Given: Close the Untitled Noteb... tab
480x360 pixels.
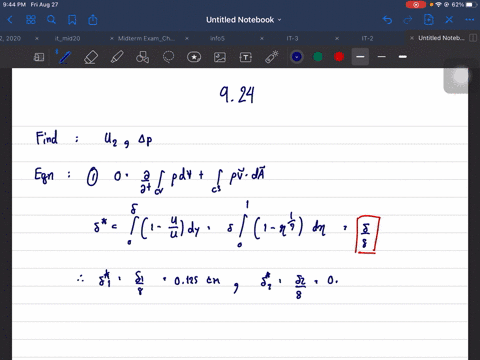Looking at the screenshot, I should click(412, 38).
